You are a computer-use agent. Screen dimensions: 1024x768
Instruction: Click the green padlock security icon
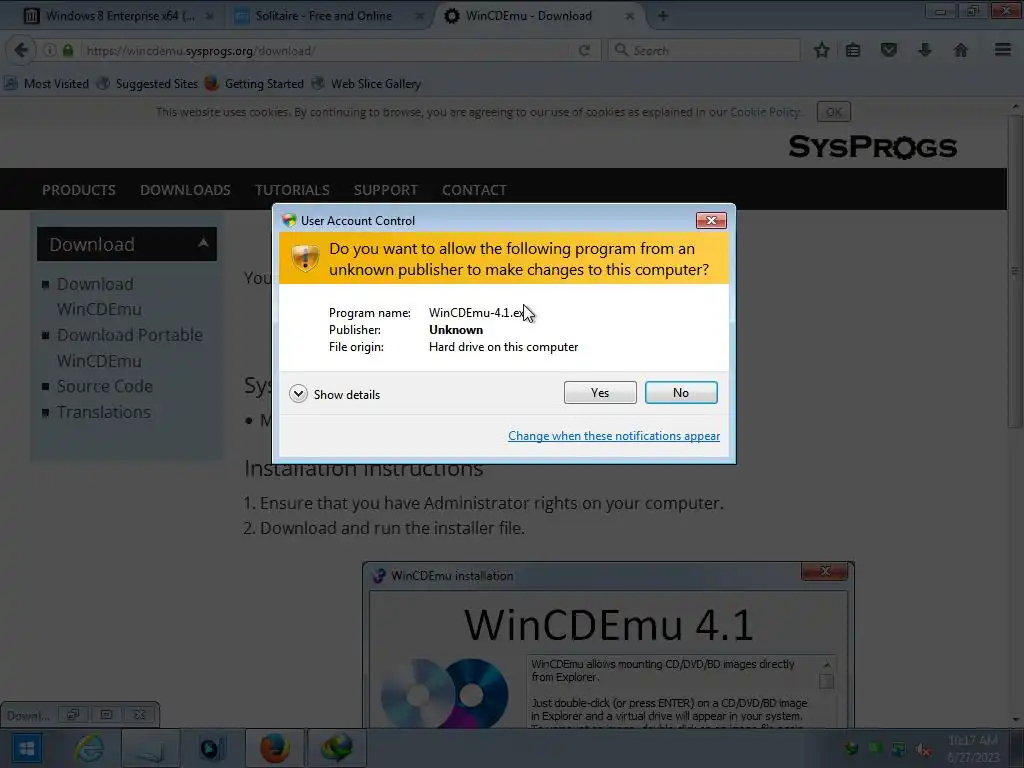68,50
